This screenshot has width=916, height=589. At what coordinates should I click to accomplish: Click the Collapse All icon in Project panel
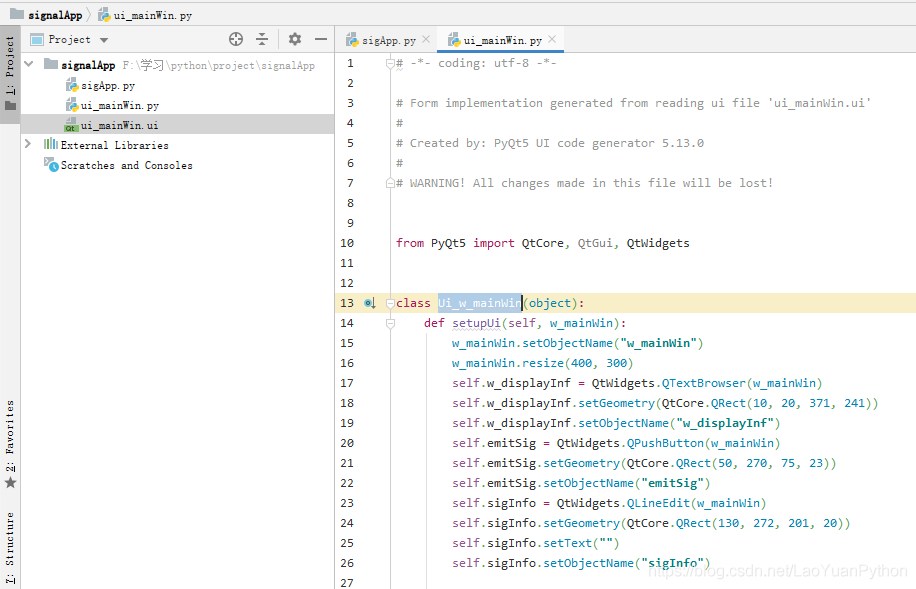(x=262, y=39)
